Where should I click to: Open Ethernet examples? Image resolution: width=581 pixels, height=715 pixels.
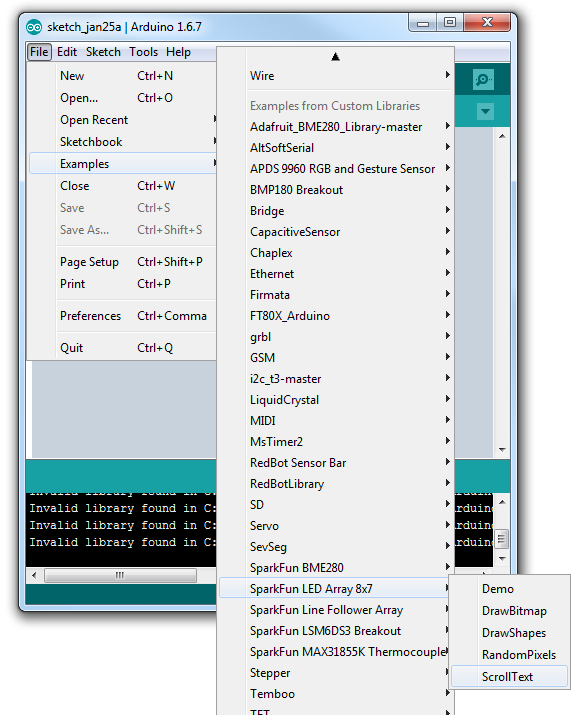336,273
